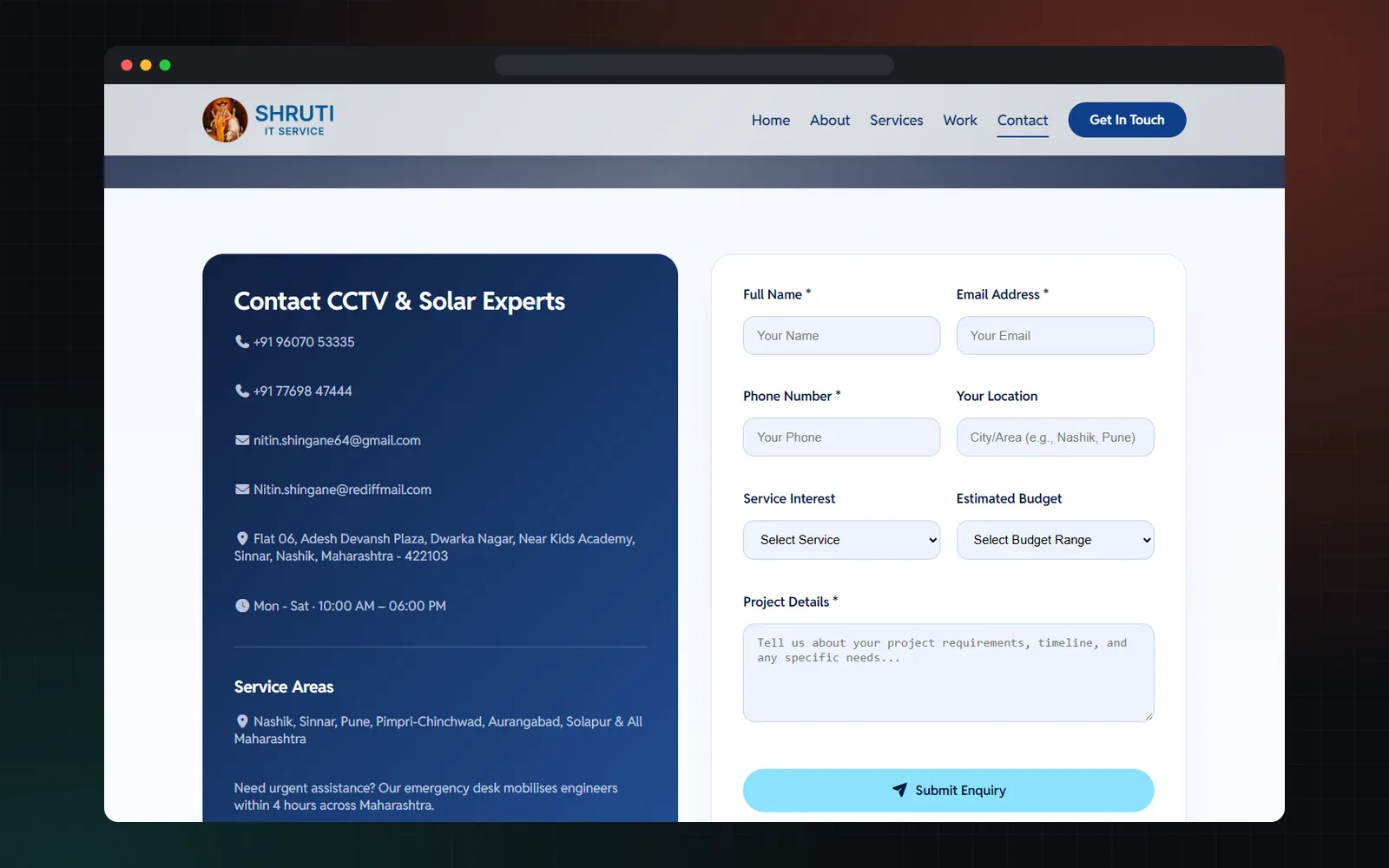
Task: Click the yellow minimize window dot
Action: pyautogui.click(x=146, y=65)
